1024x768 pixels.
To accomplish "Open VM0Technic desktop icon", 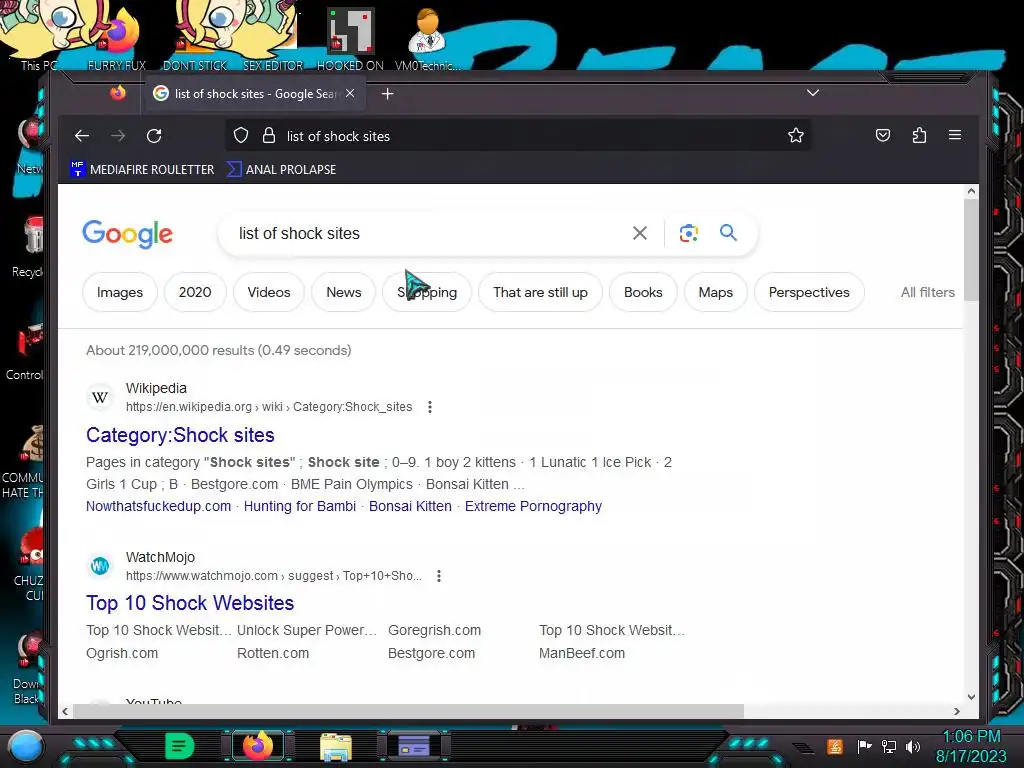I will tap(427, 39).
